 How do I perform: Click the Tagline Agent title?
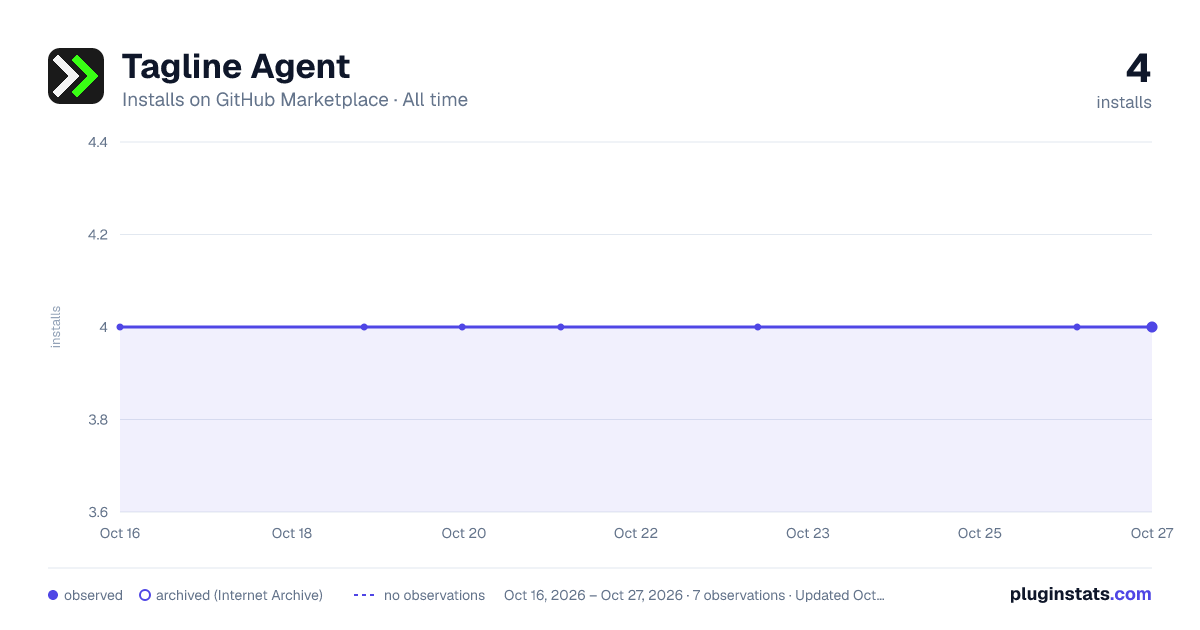coord(236,67)
